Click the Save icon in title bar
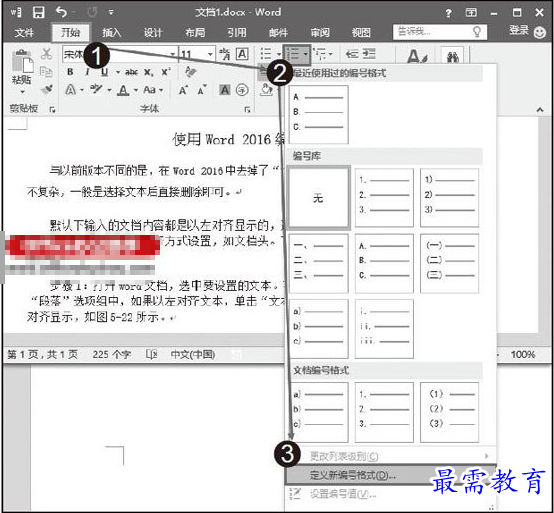 coord(39,12)
